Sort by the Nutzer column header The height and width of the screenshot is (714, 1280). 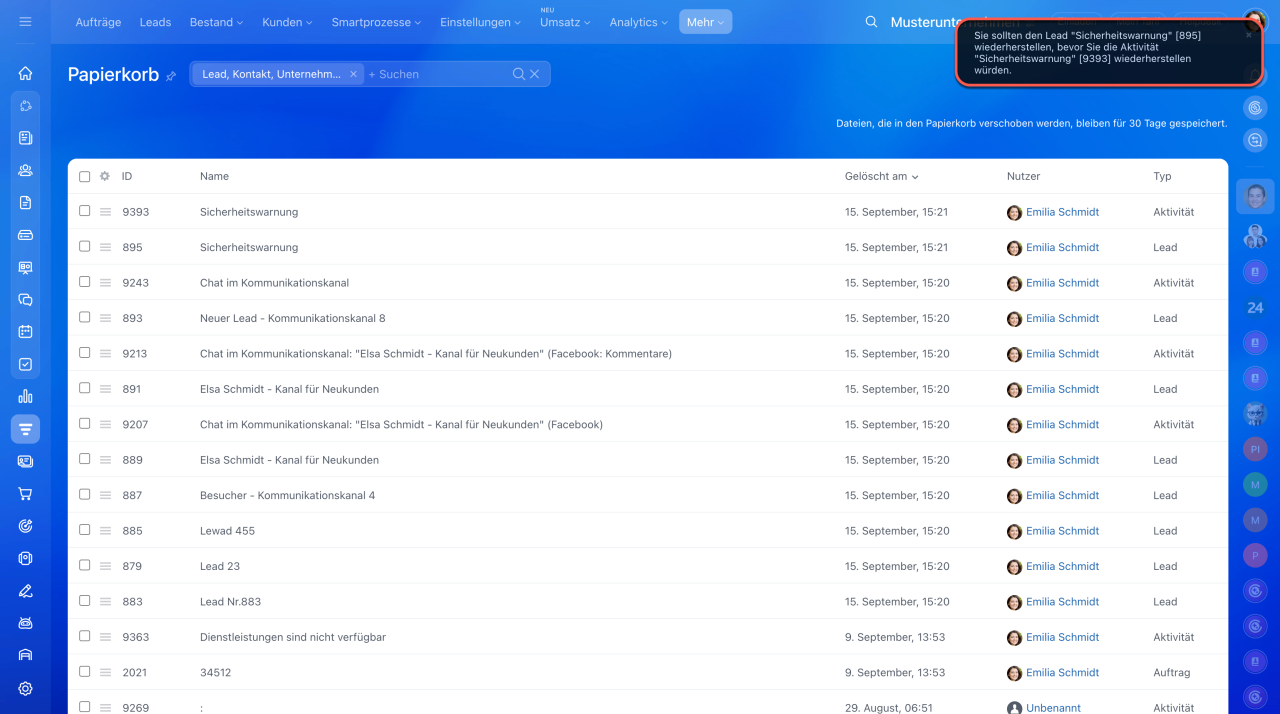point(1023,176)
